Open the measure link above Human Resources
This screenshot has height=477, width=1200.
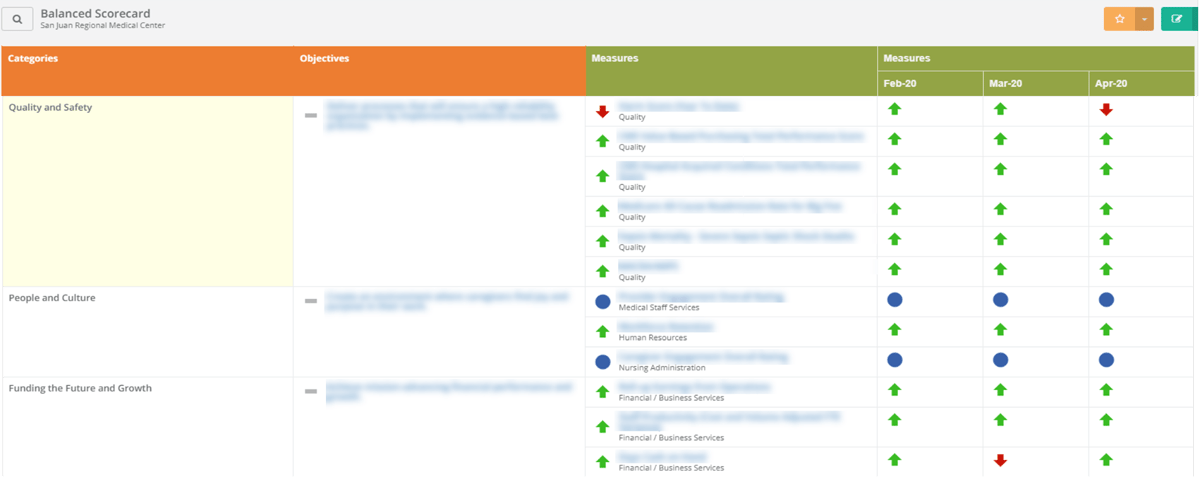[x=666, y=327]
